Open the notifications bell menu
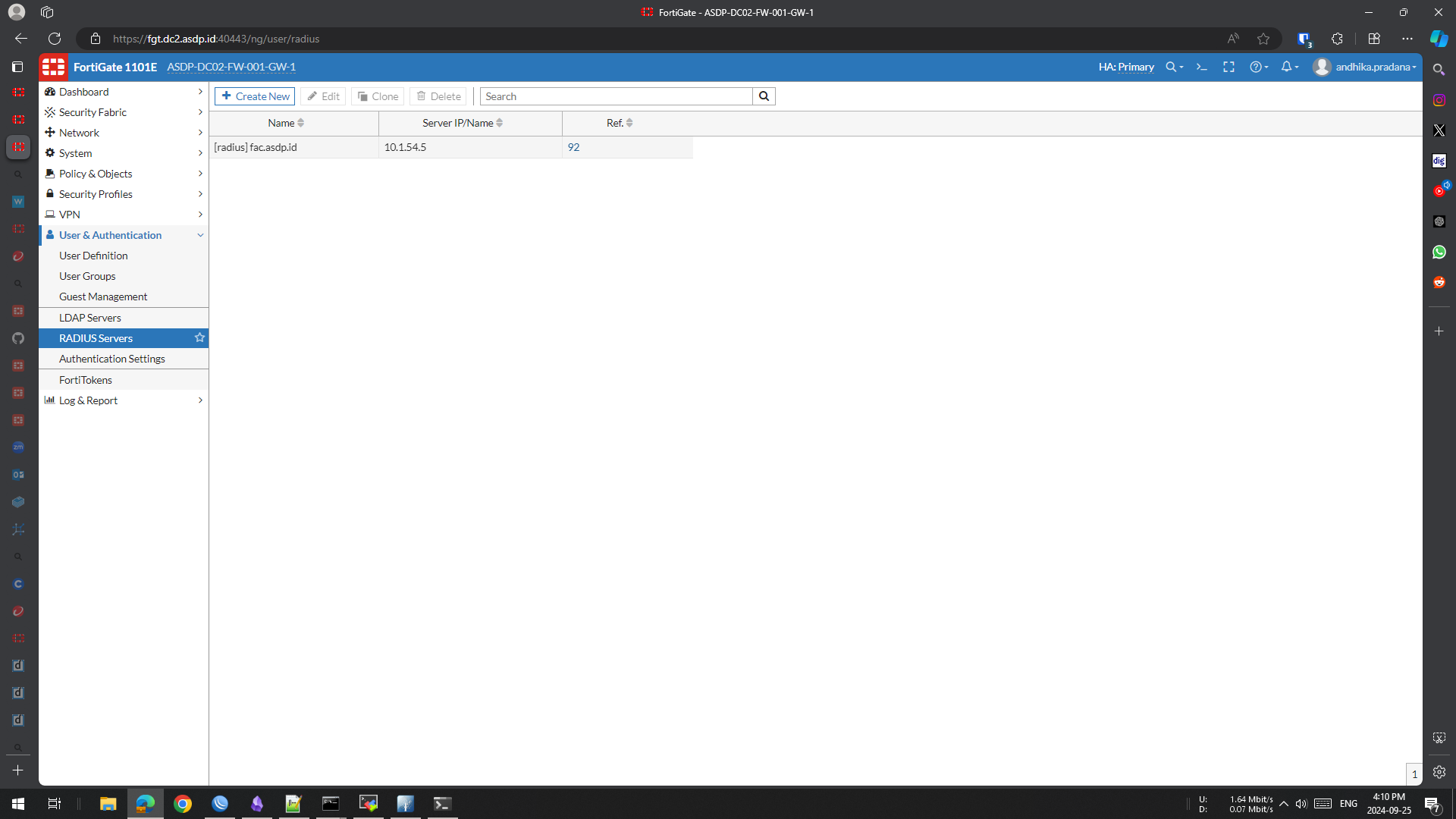The width and height of the screenshot is (1456, 819). pyautogui.click(x=1289, y=67)
